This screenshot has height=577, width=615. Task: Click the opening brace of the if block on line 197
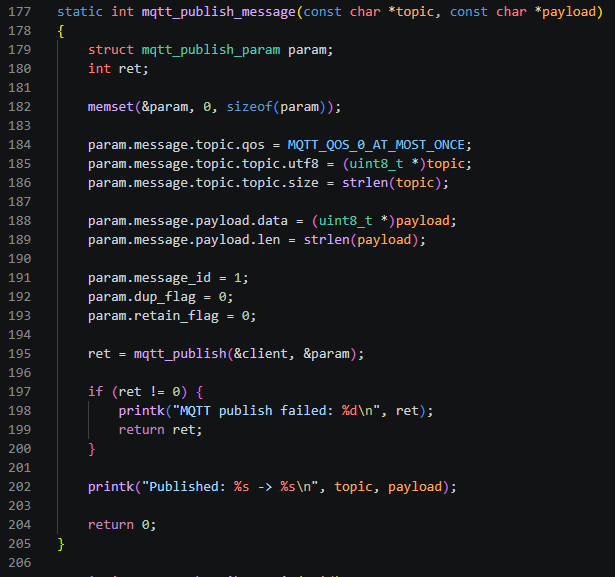click(x=199, y=392)
